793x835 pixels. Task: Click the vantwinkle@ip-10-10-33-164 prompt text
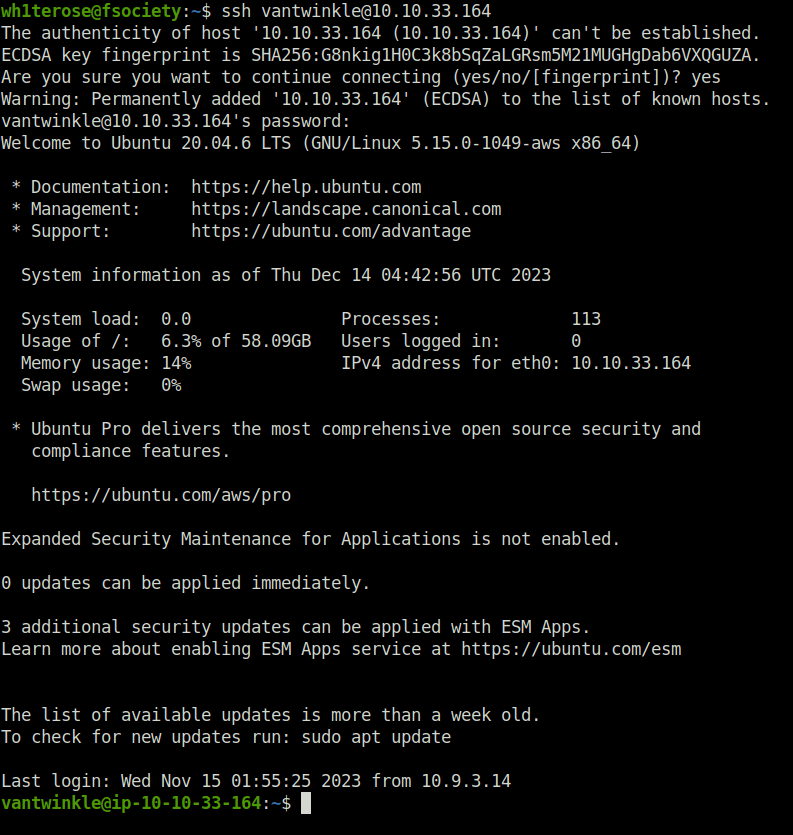pyautogui.click(x=131, y=803)
